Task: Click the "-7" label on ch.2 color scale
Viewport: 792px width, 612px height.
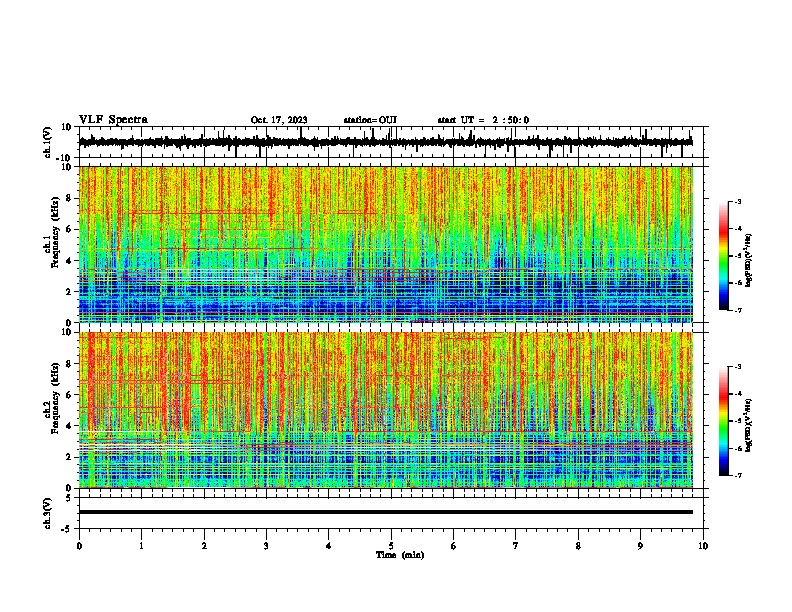Action: pos(738,475)
